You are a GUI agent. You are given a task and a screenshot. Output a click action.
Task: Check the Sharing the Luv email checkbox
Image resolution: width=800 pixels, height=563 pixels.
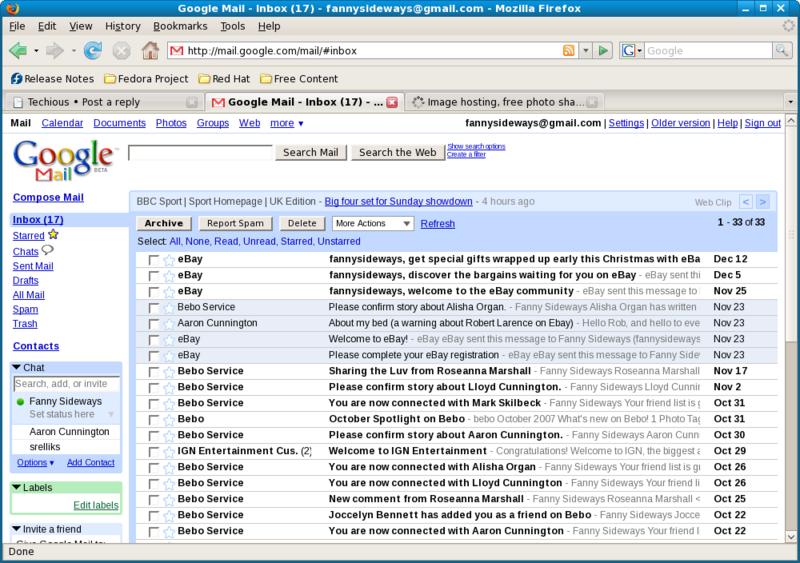(153, 372)
